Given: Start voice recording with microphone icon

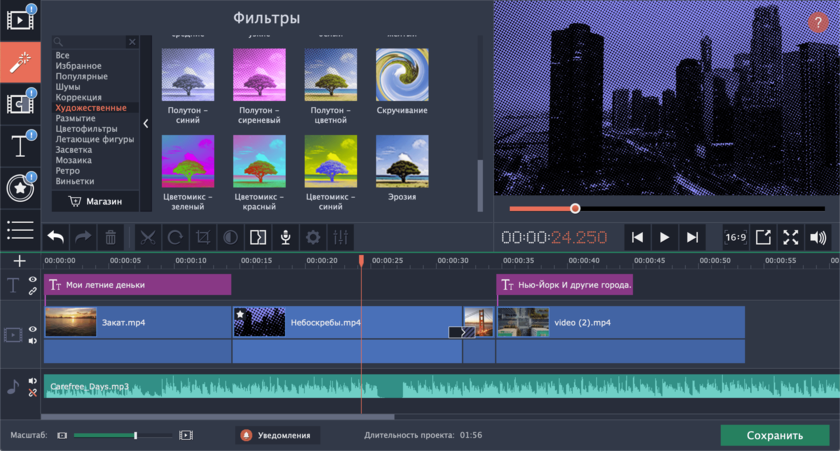Looking at the screenshot, I should [x=285, y=237].
